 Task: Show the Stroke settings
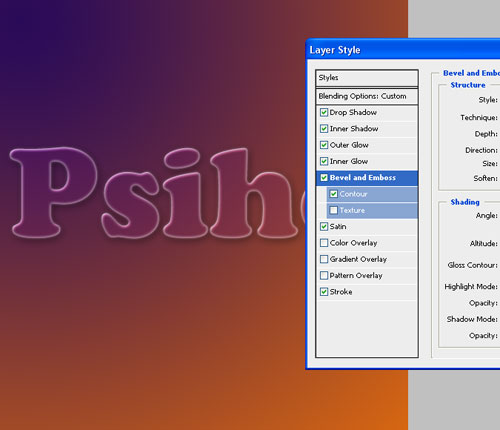[x=341, y=292]
